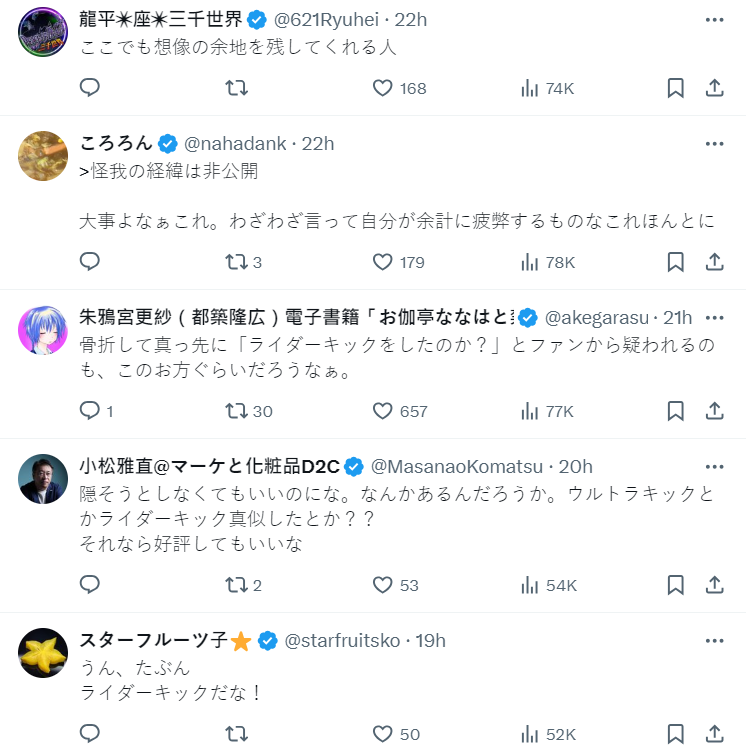
Task: Repost the 龍平 tweet
Action: coord(236,88)
